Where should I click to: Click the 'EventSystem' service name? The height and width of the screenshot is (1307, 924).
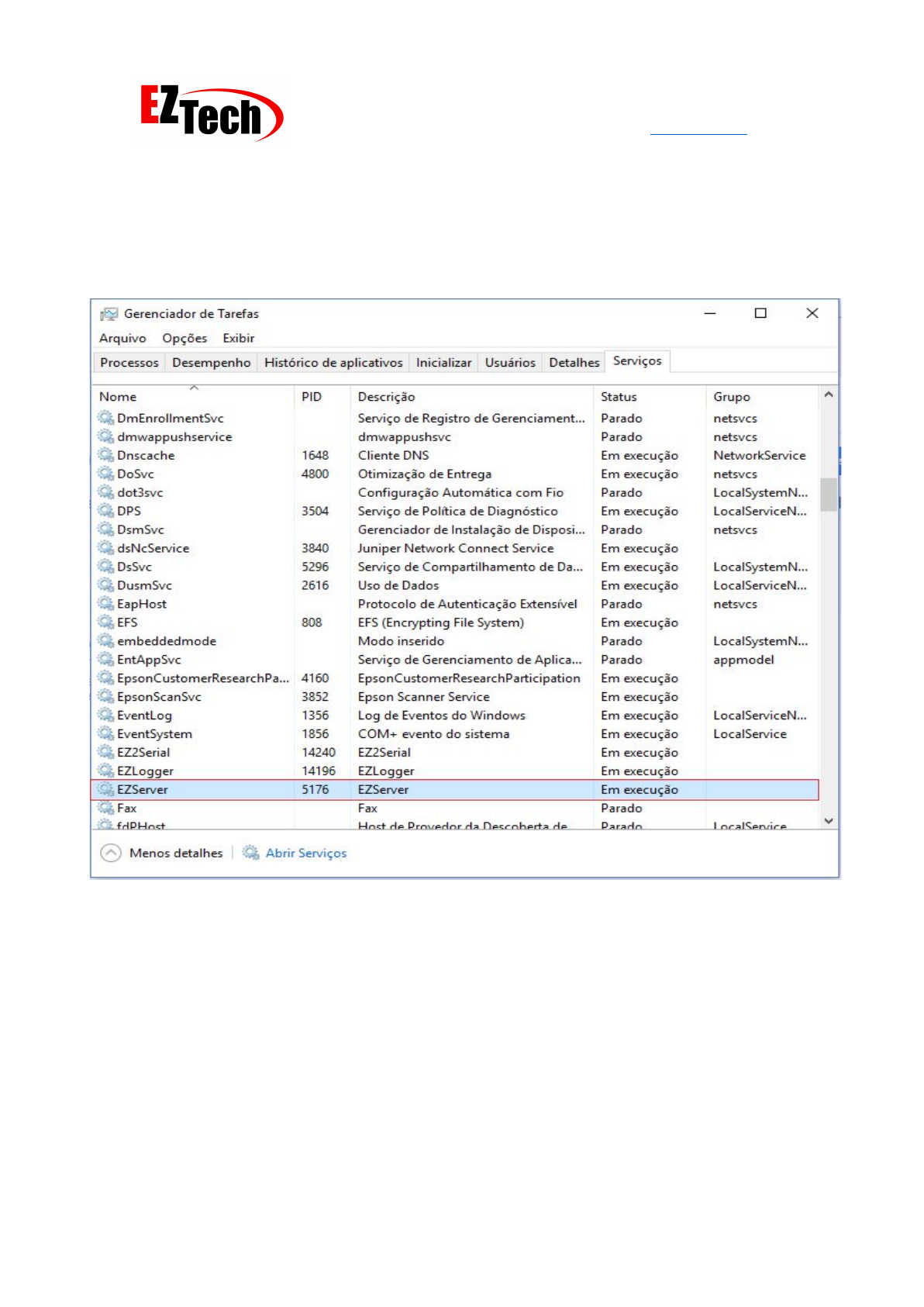click(154, 734)
